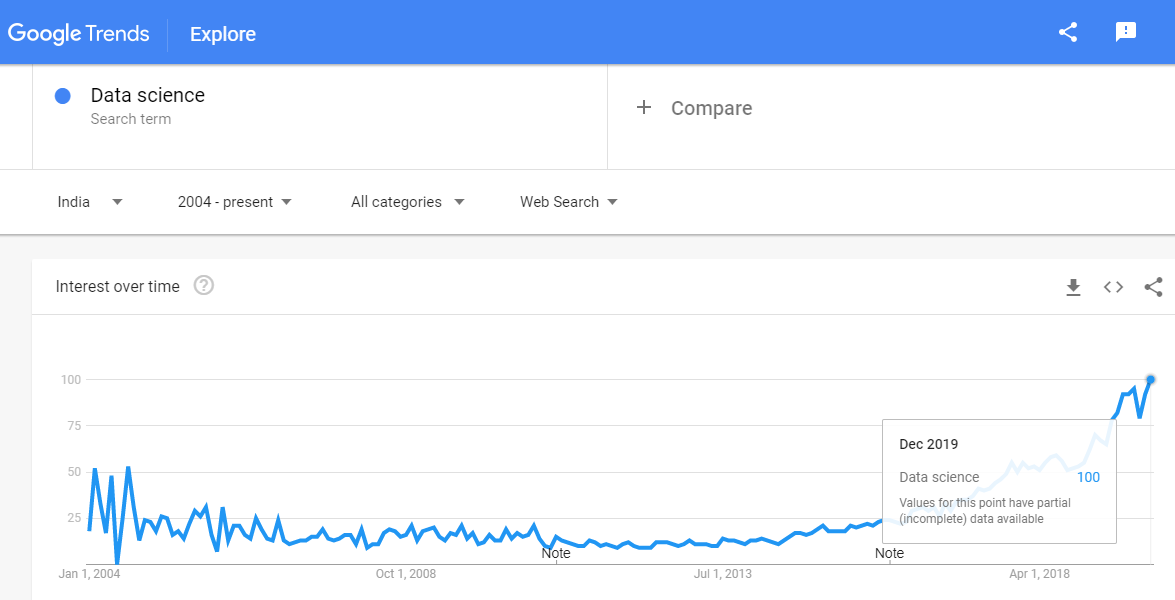This screenshot has height=600, width=1175.
Task: Open the 2004 - present time range dropdown
Action: tap(235, 201)
